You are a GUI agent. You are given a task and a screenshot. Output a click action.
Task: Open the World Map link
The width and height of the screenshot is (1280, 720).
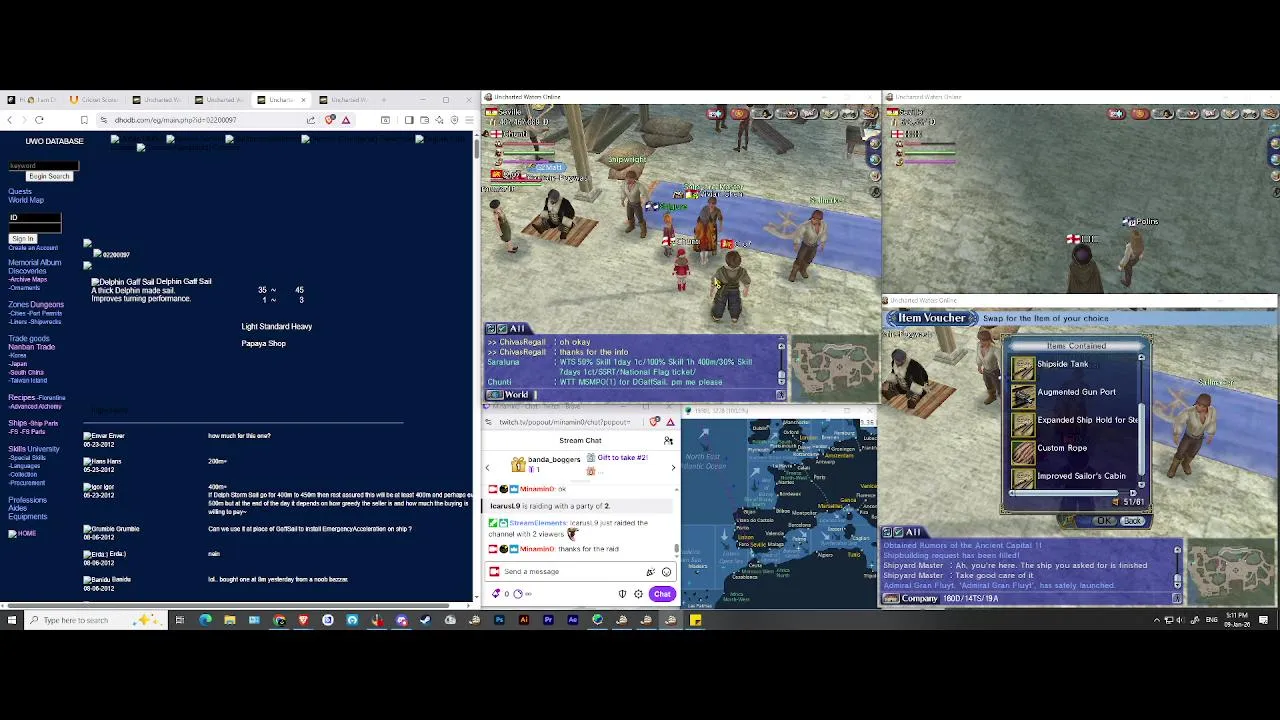(x=26, y=200)
